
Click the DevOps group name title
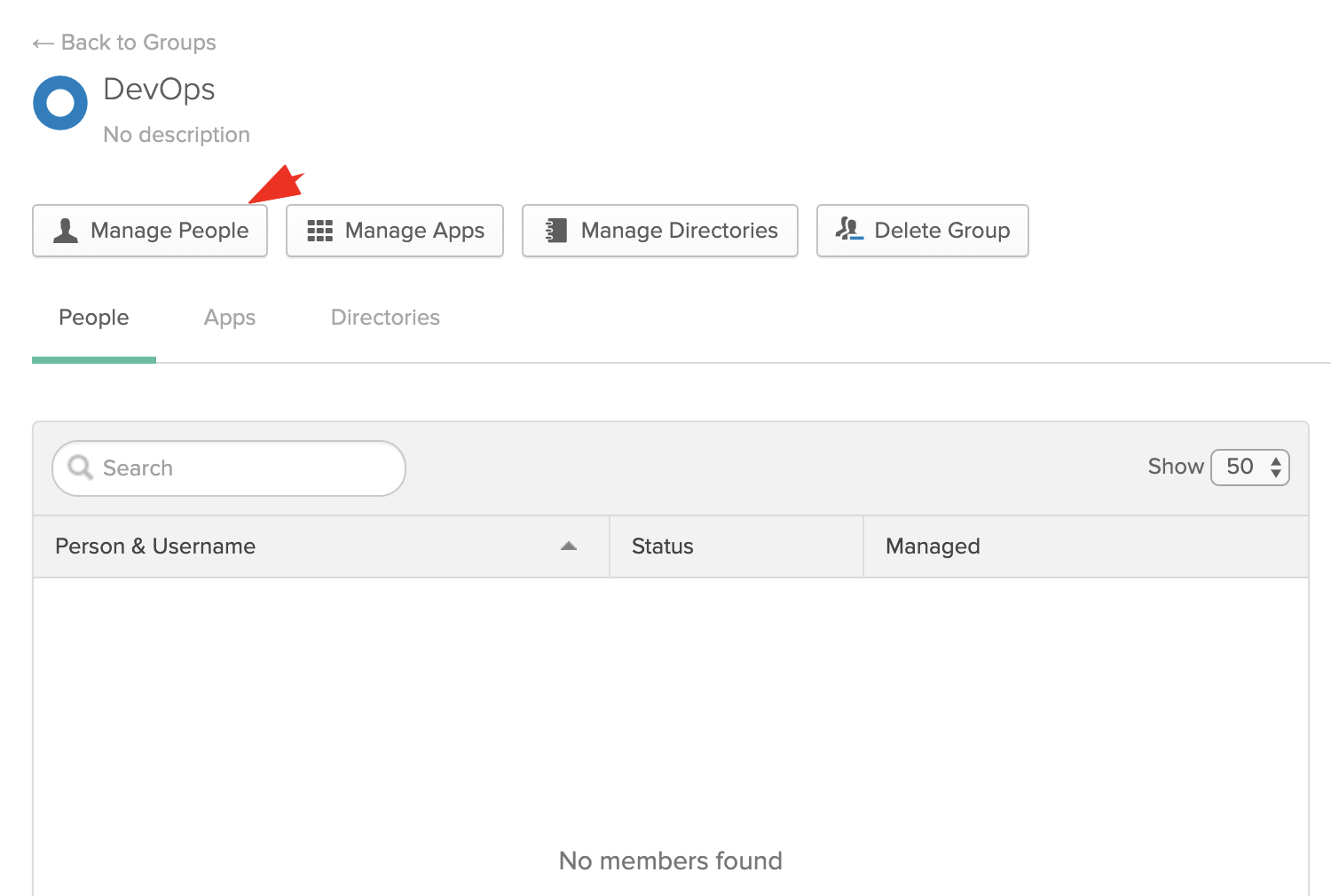click(x=160, y=90)
